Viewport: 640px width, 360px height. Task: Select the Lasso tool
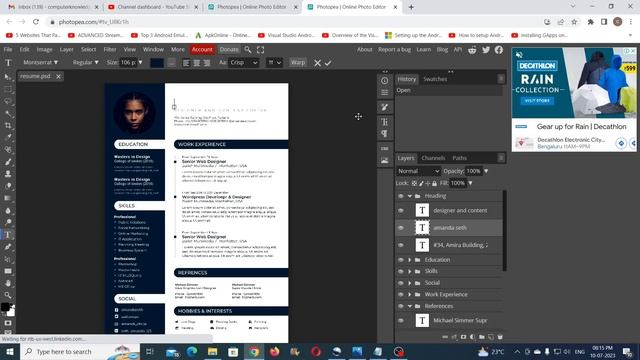tap(8, 101)
